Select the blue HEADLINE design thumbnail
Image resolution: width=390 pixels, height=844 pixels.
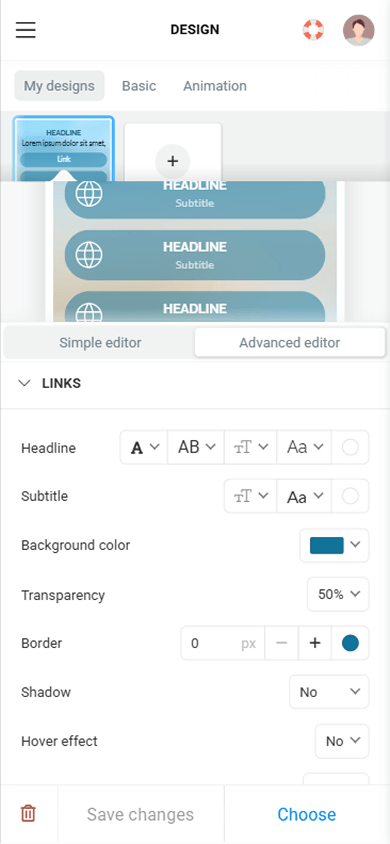pyautogui.click(x=63, y=149)
